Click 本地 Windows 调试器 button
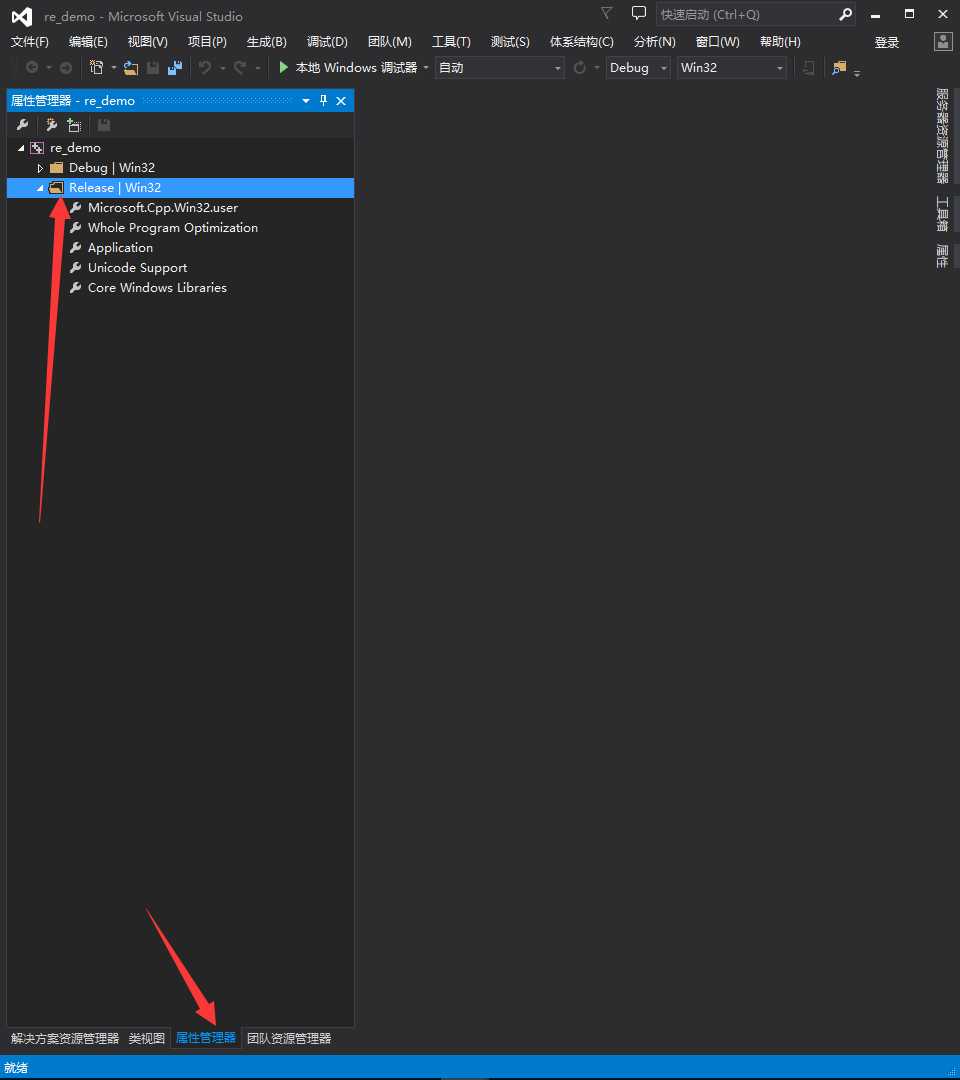The height and width of the screenshot is (1080, 960). pyautogui.click(x=348, y=68)
